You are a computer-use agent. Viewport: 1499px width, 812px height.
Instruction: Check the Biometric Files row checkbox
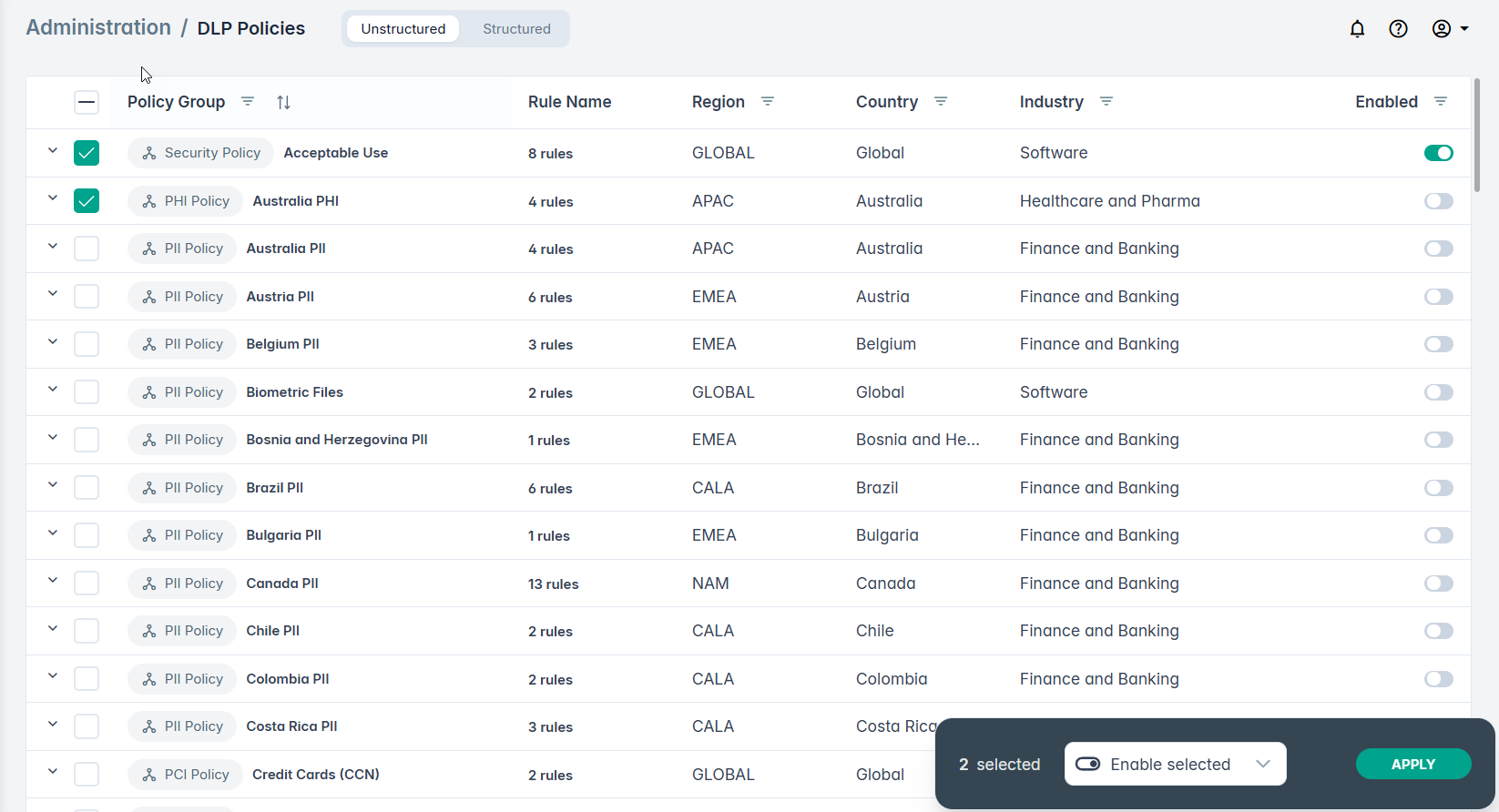(x=87, y=392)
